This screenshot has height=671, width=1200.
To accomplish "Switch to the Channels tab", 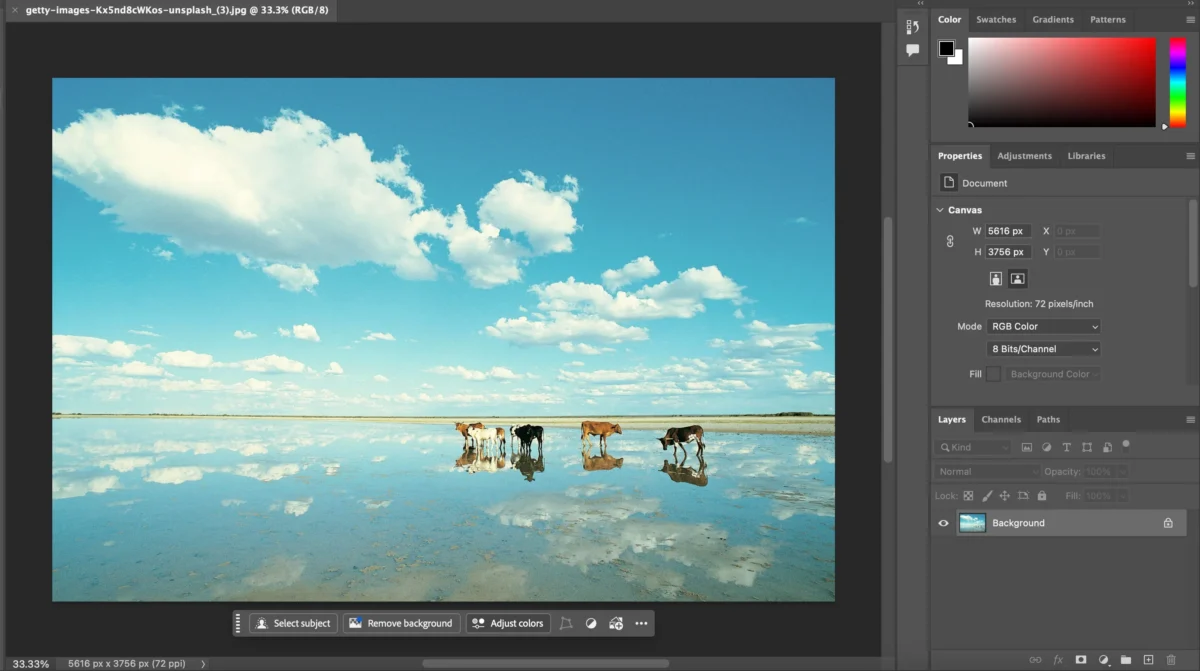I will pos(1001,419).
